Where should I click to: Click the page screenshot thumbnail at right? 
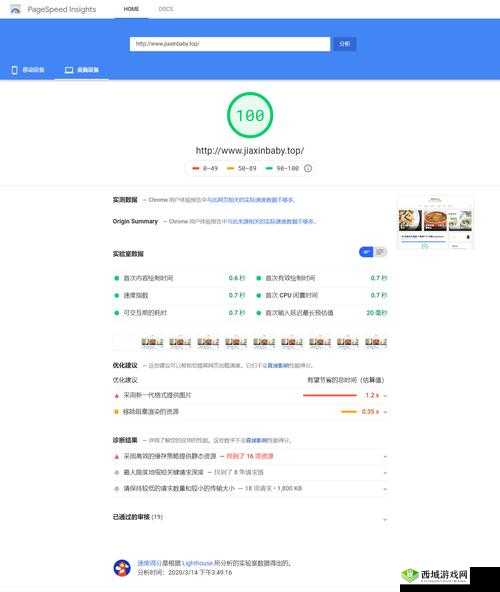point(435,223)
